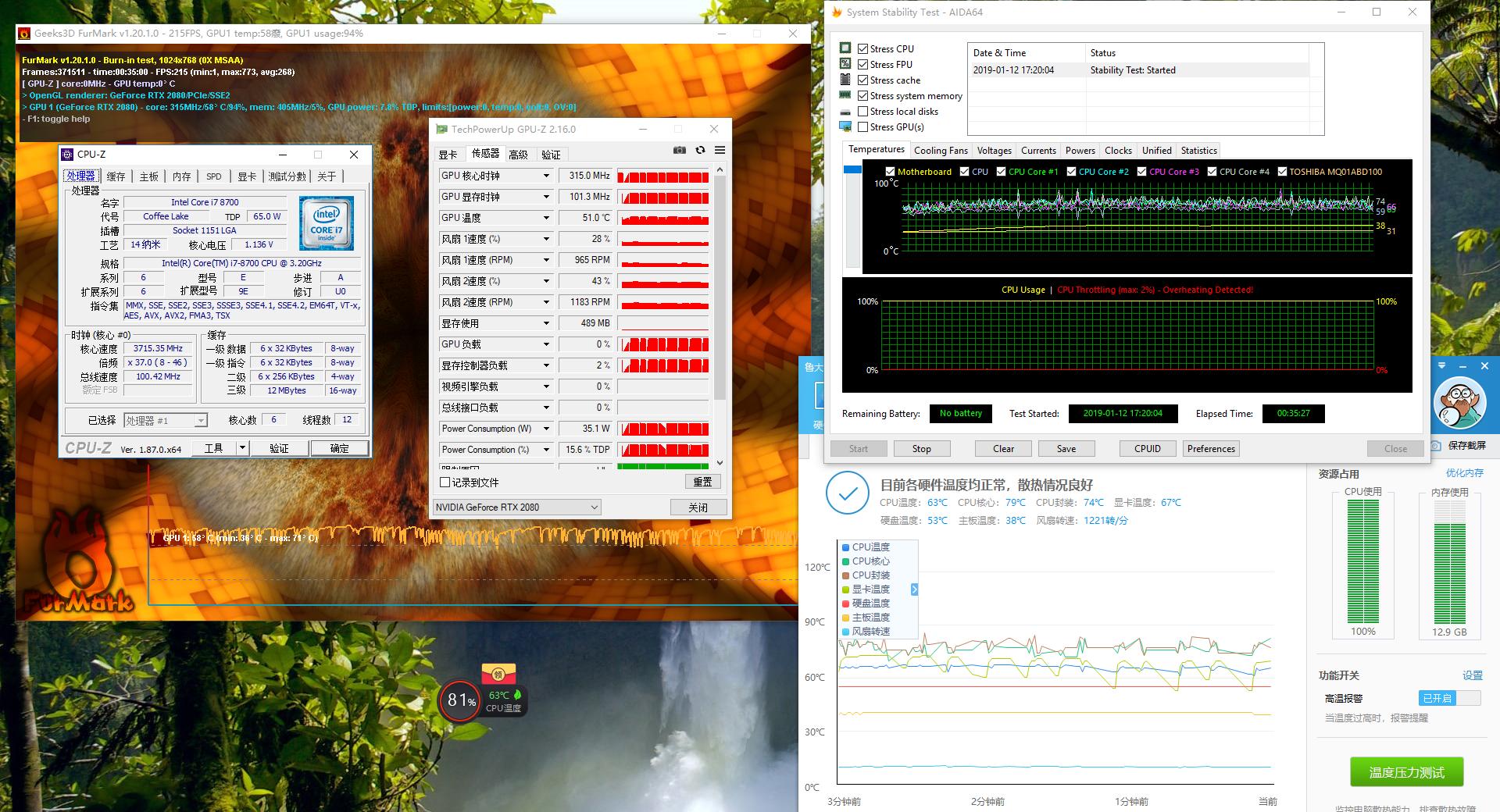The image size is (1500, 812).
Task: Click the Stress CPU chip icon in AIDA64
Action: click(x=845, y=48)
